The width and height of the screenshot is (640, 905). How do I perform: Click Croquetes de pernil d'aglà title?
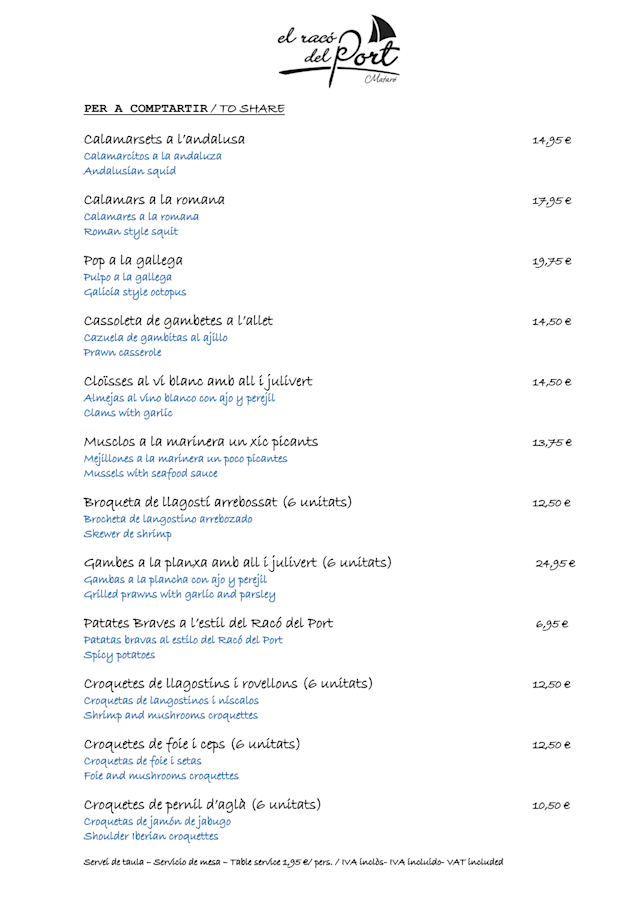click(x=202, y=805)
